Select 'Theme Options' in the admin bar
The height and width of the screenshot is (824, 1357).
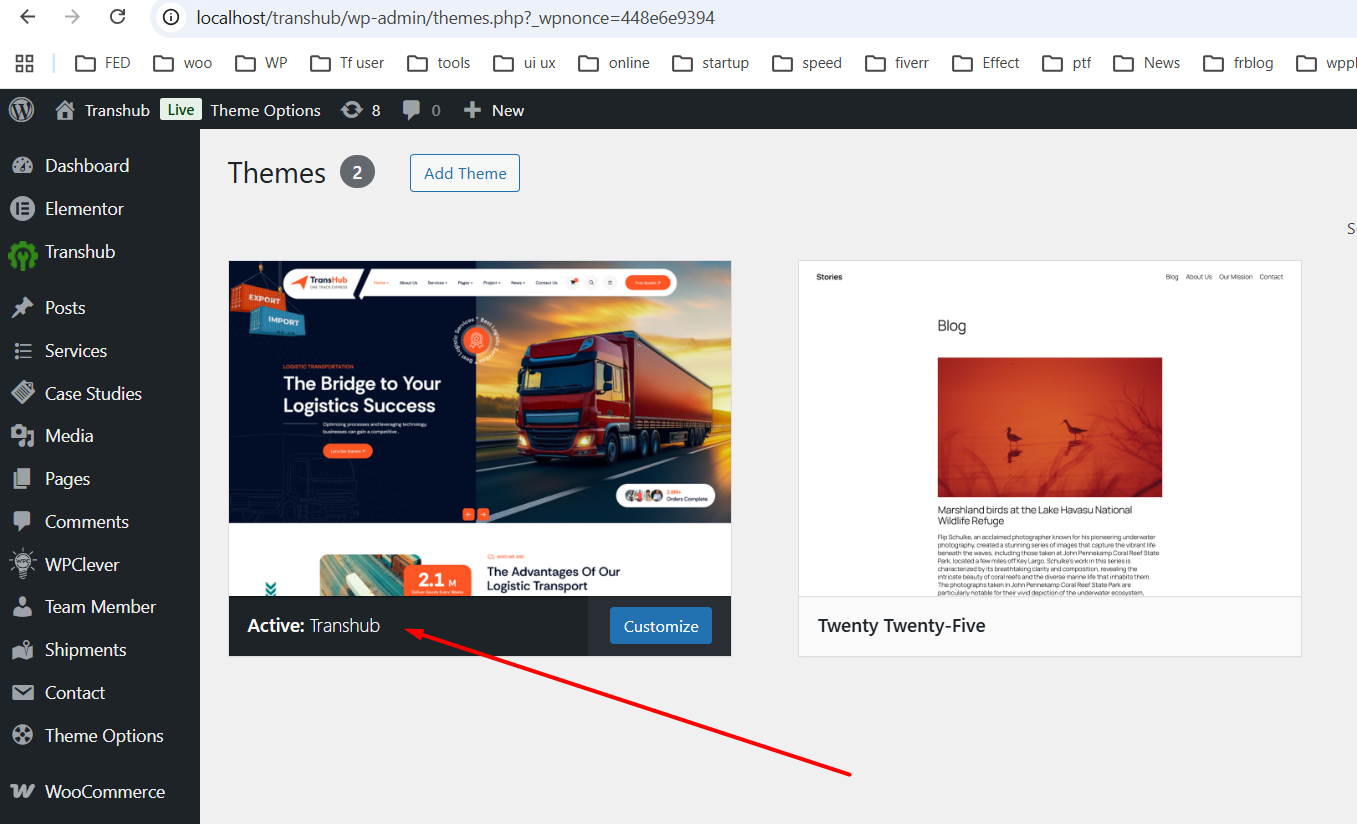click(265, 110)
